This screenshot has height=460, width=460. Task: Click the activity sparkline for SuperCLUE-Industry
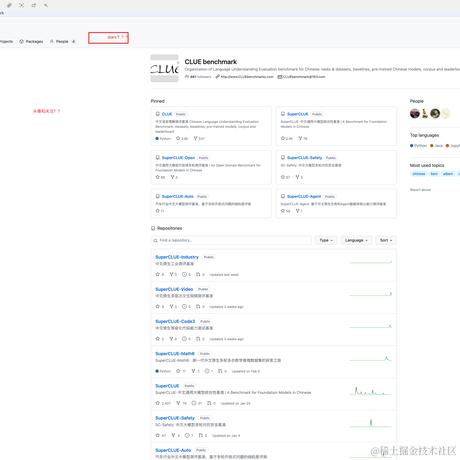(x=370, y=262)
